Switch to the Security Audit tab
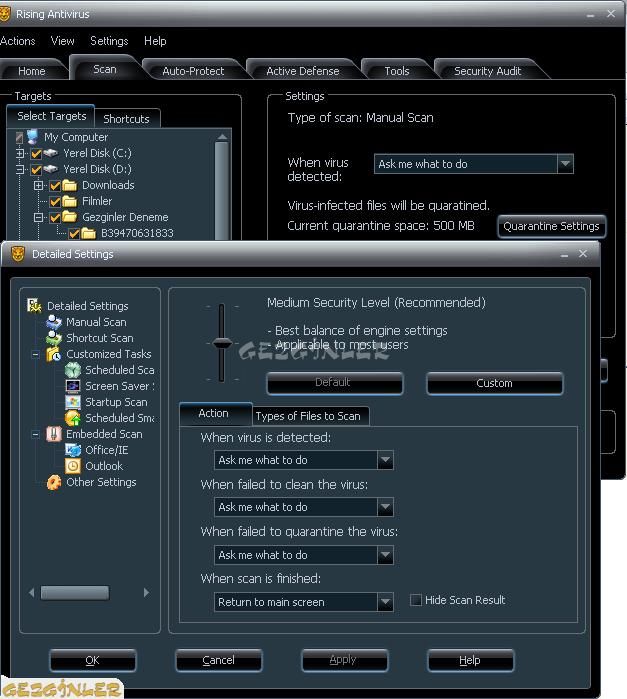627x699 pixels. pos(487,71)
